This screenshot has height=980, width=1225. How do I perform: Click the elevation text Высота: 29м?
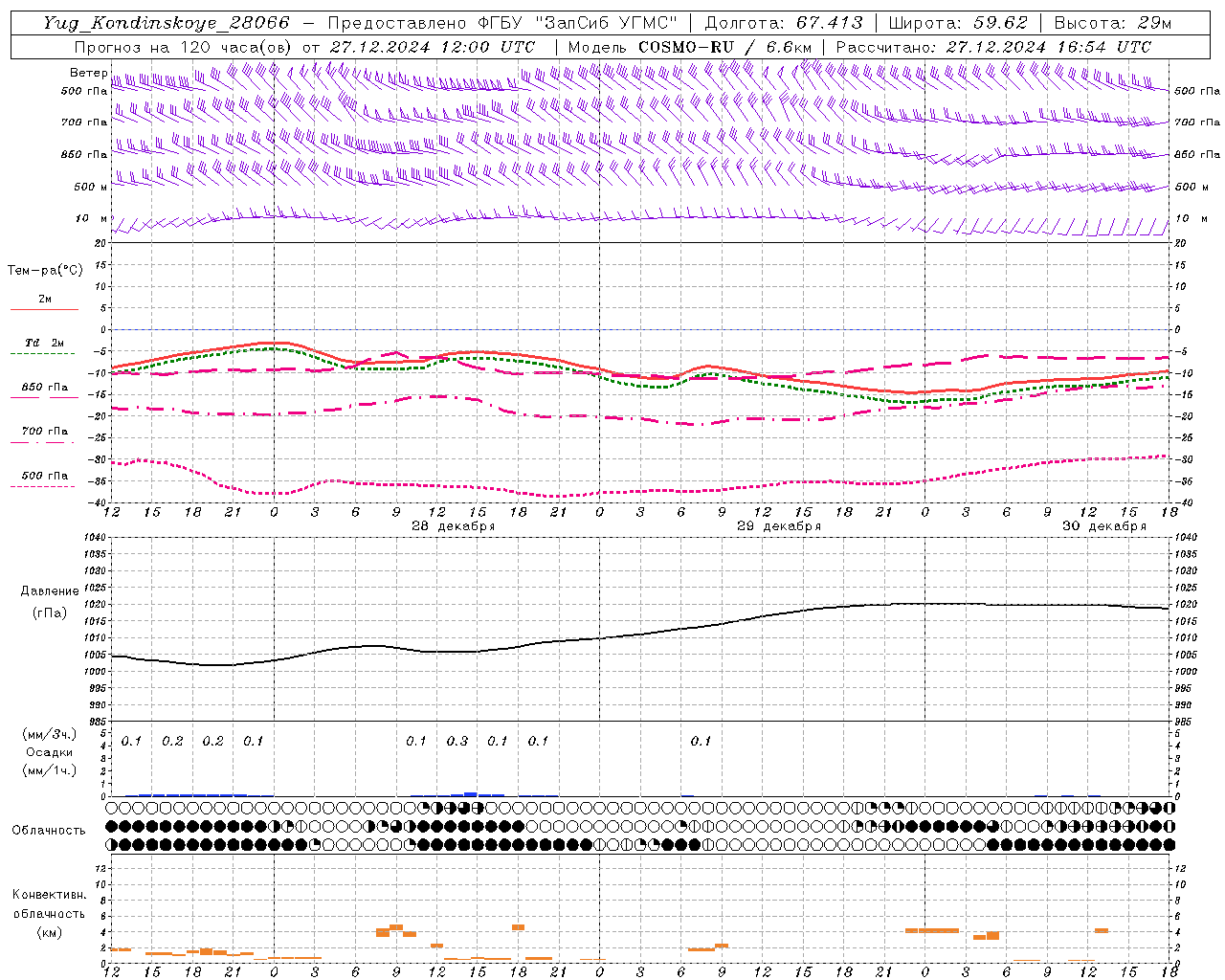1113,23
